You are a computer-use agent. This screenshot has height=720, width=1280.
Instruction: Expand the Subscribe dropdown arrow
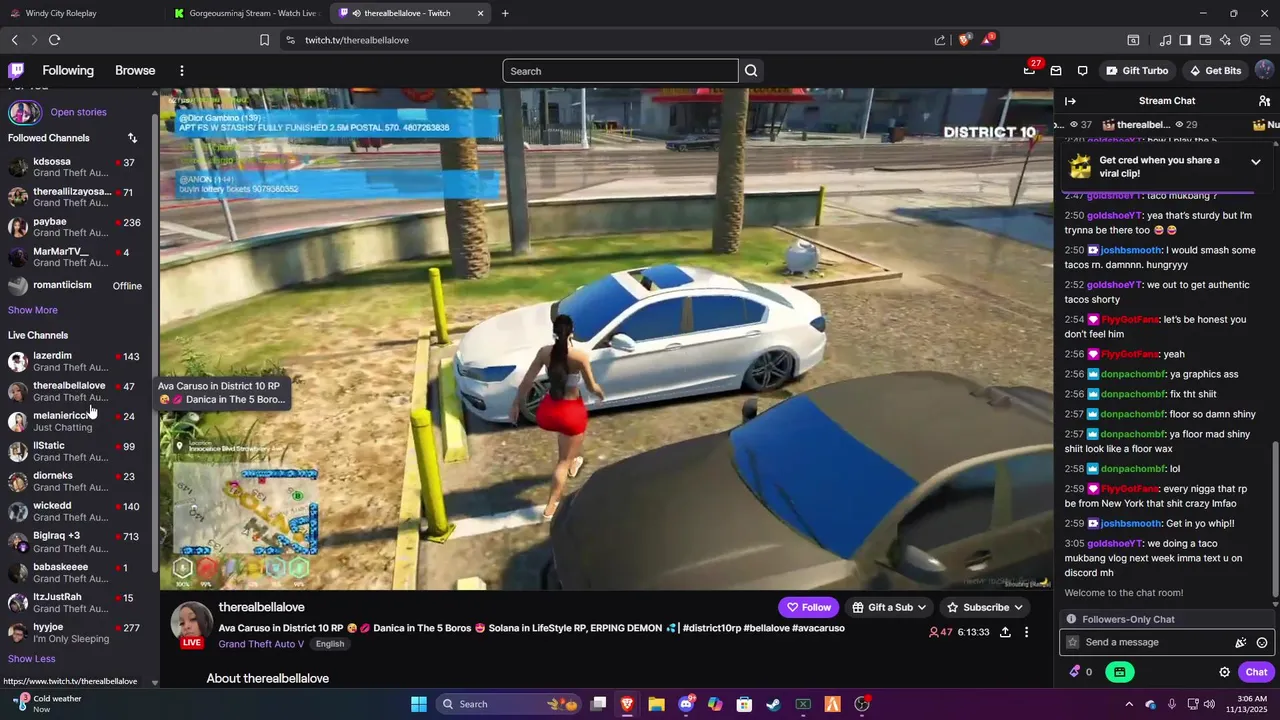click(x=1018, y=607)
